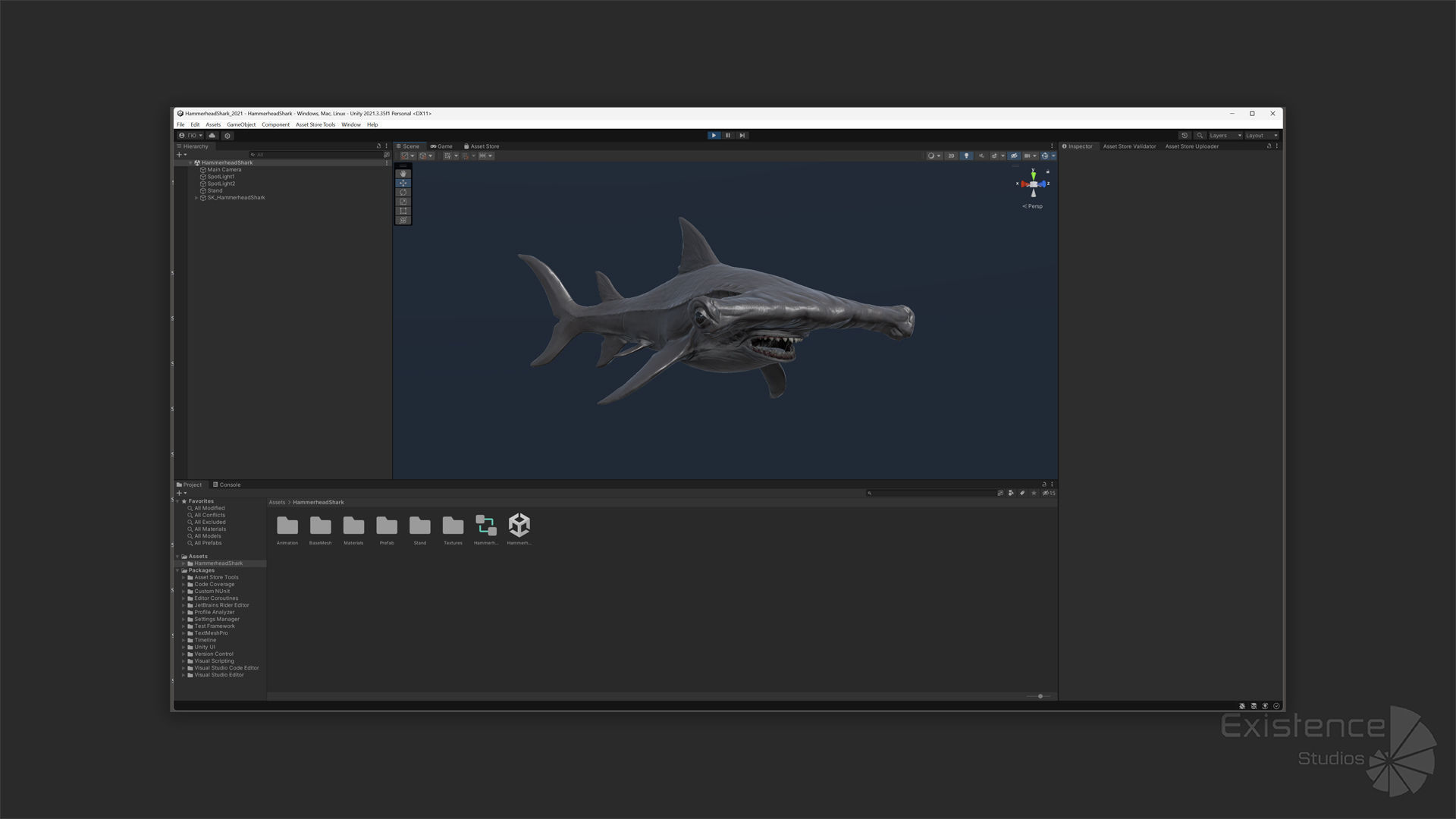Open the Window menu

[351, 124]
